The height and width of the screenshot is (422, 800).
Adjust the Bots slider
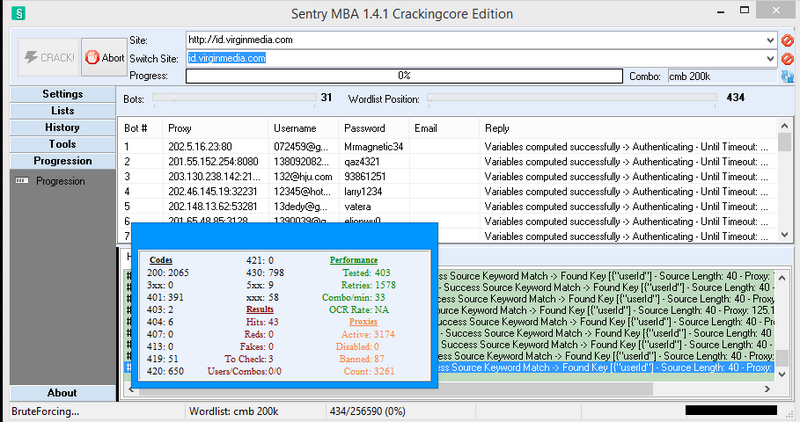234,98
